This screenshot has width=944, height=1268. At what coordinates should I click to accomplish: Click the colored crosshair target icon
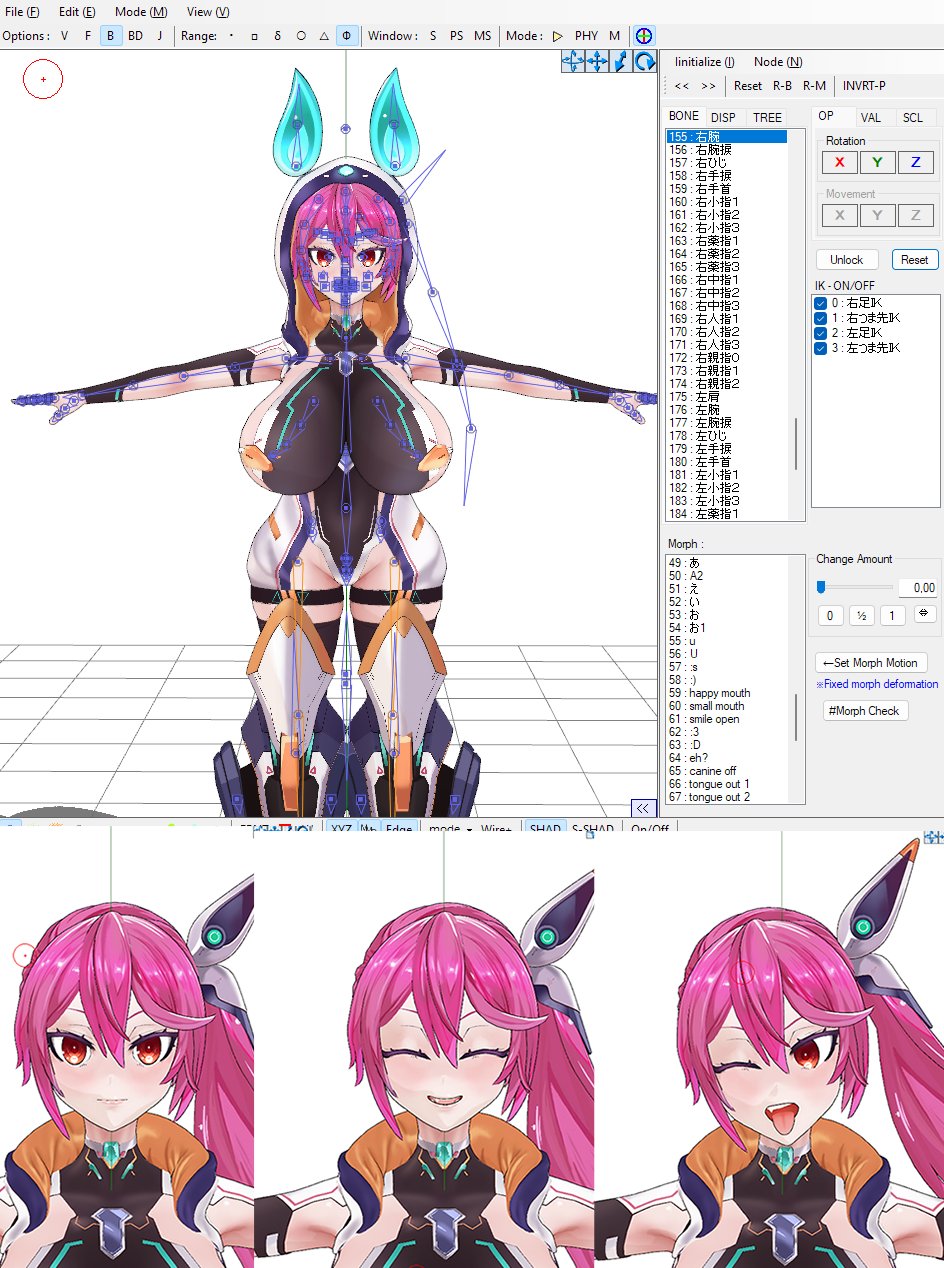point(644,35)
